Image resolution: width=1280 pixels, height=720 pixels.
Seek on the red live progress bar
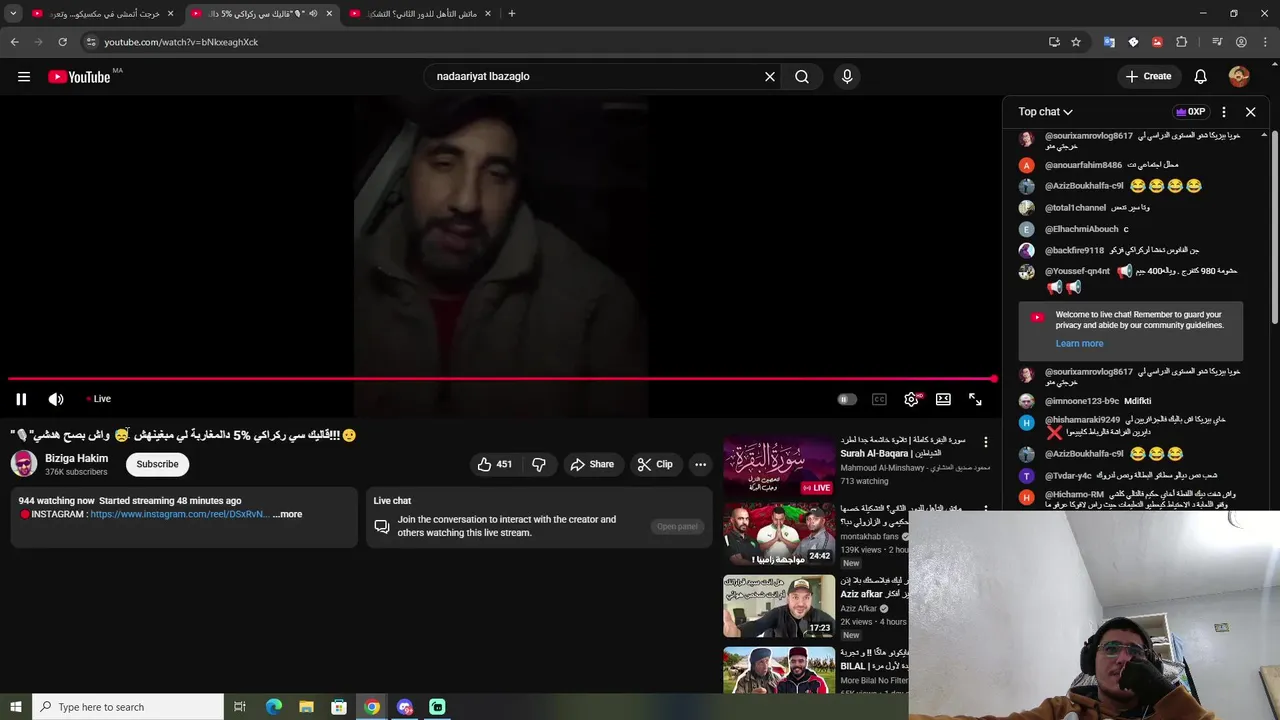pyautogui.click(x=500, y=379)
